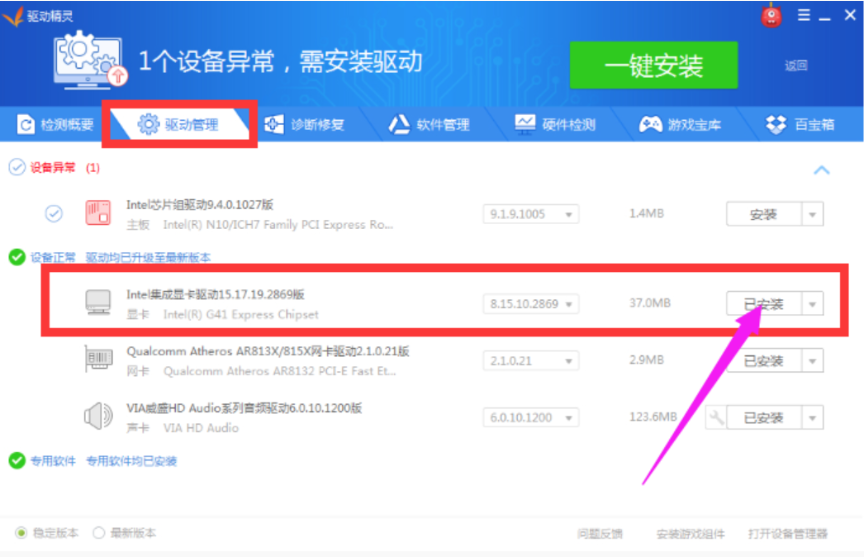
Task: Click 安装 button for Intel chipset driver
Action: point(763,214)
